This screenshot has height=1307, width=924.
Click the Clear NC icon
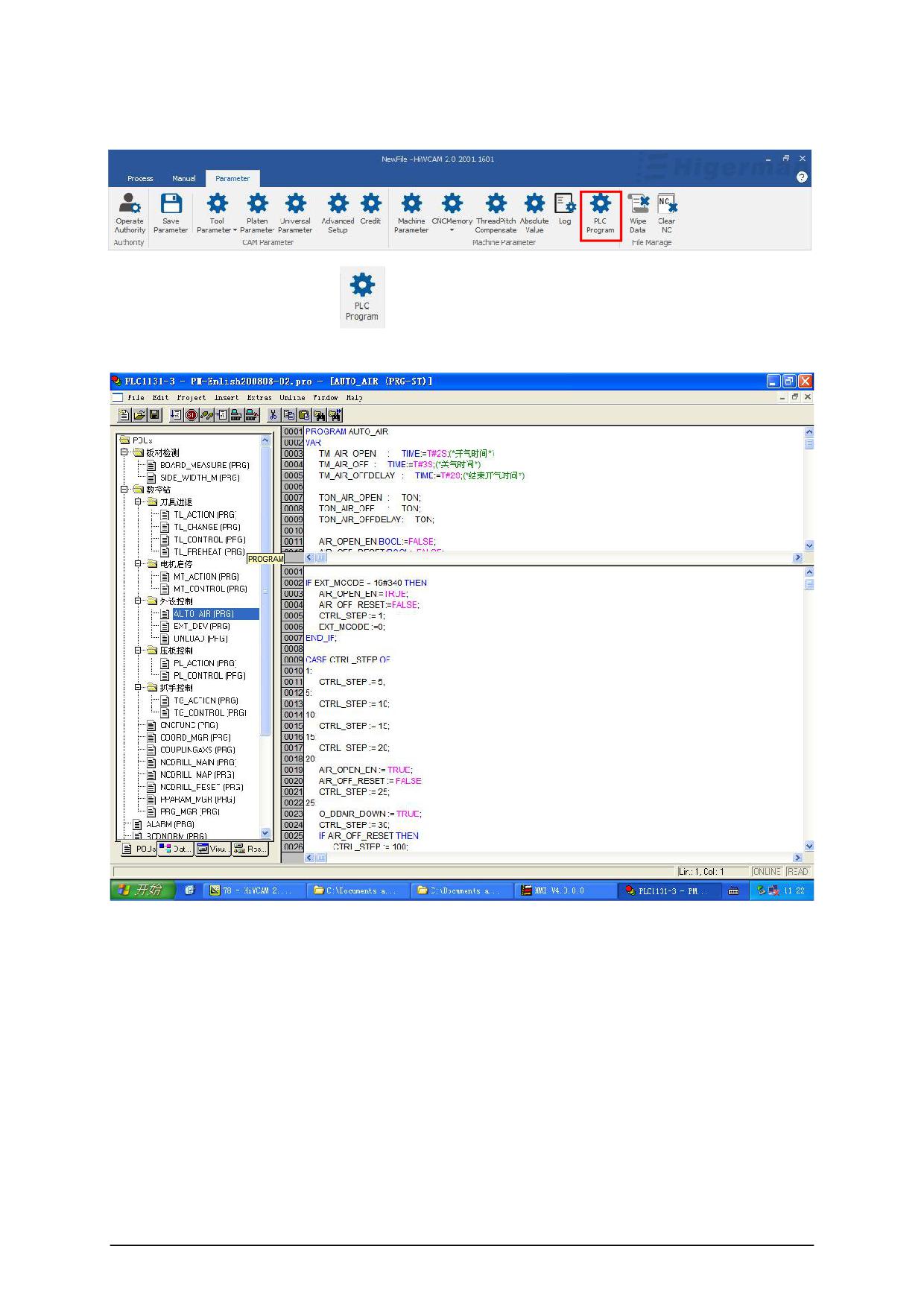point(666,203)
